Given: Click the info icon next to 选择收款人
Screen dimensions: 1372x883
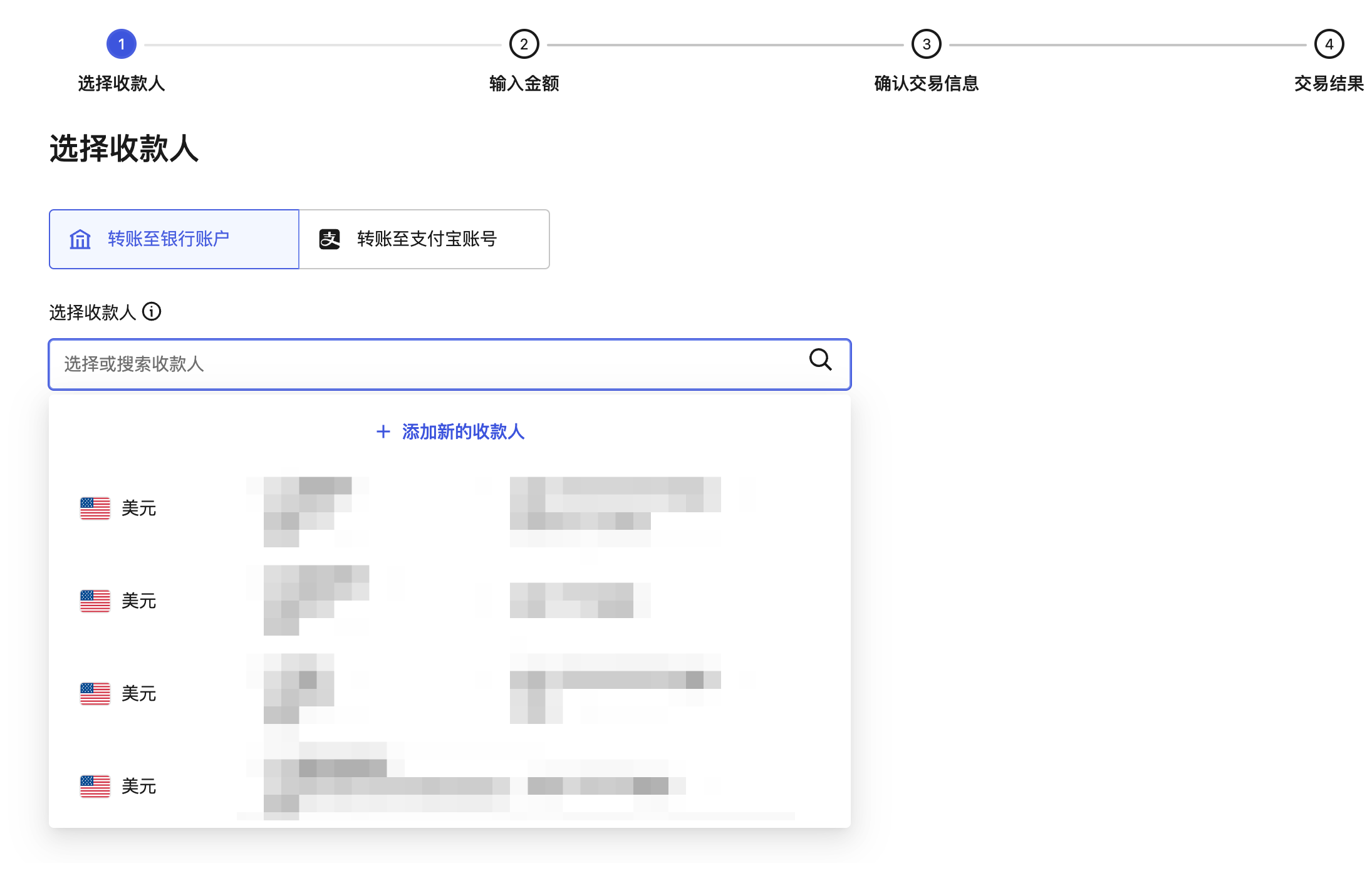Looking at the screenshot, I should (152, 311).
